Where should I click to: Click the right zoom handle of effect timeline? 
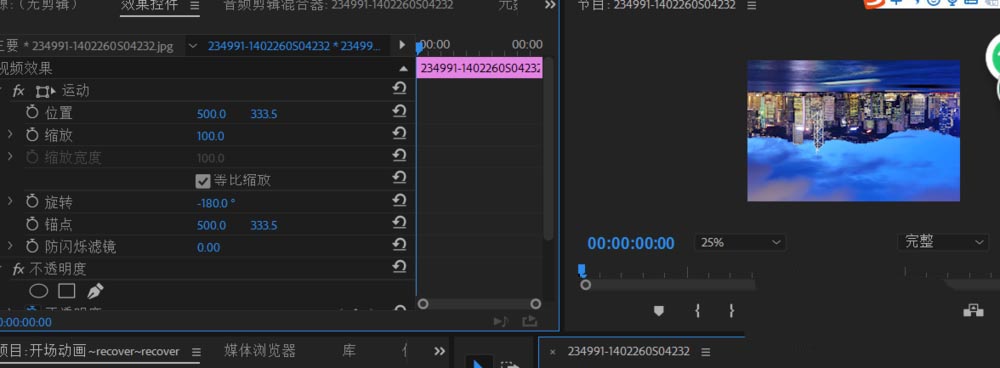pos(535,304)
